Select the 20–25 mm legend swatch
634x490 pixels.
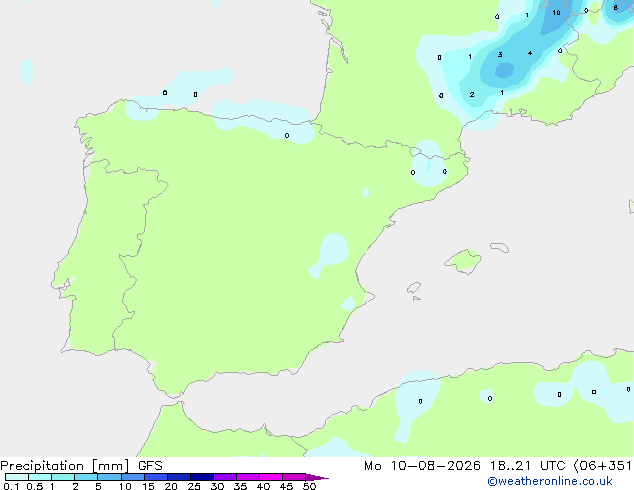point(178,477)
